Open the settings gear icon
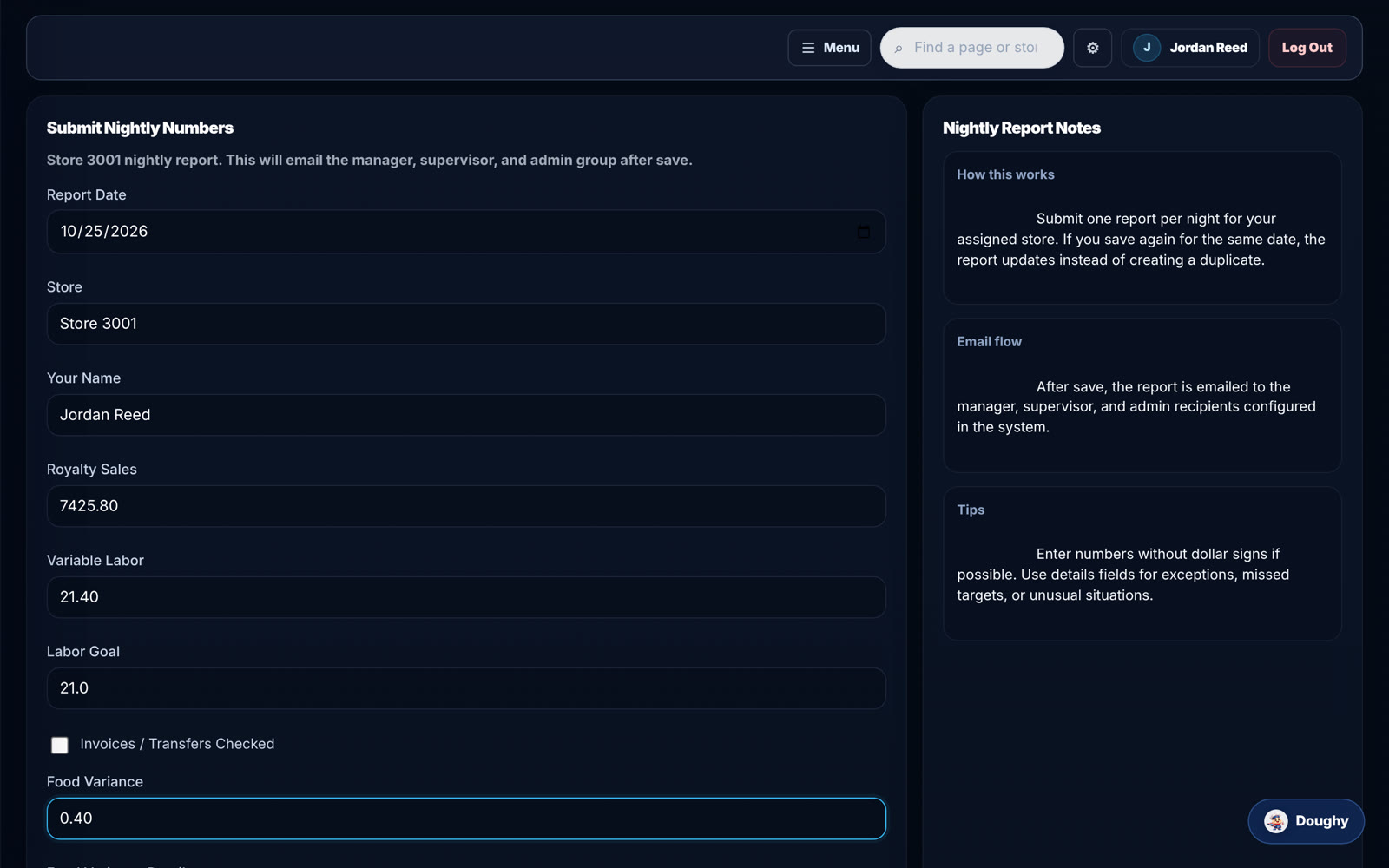1389x868 pixels. (1092, 48)
